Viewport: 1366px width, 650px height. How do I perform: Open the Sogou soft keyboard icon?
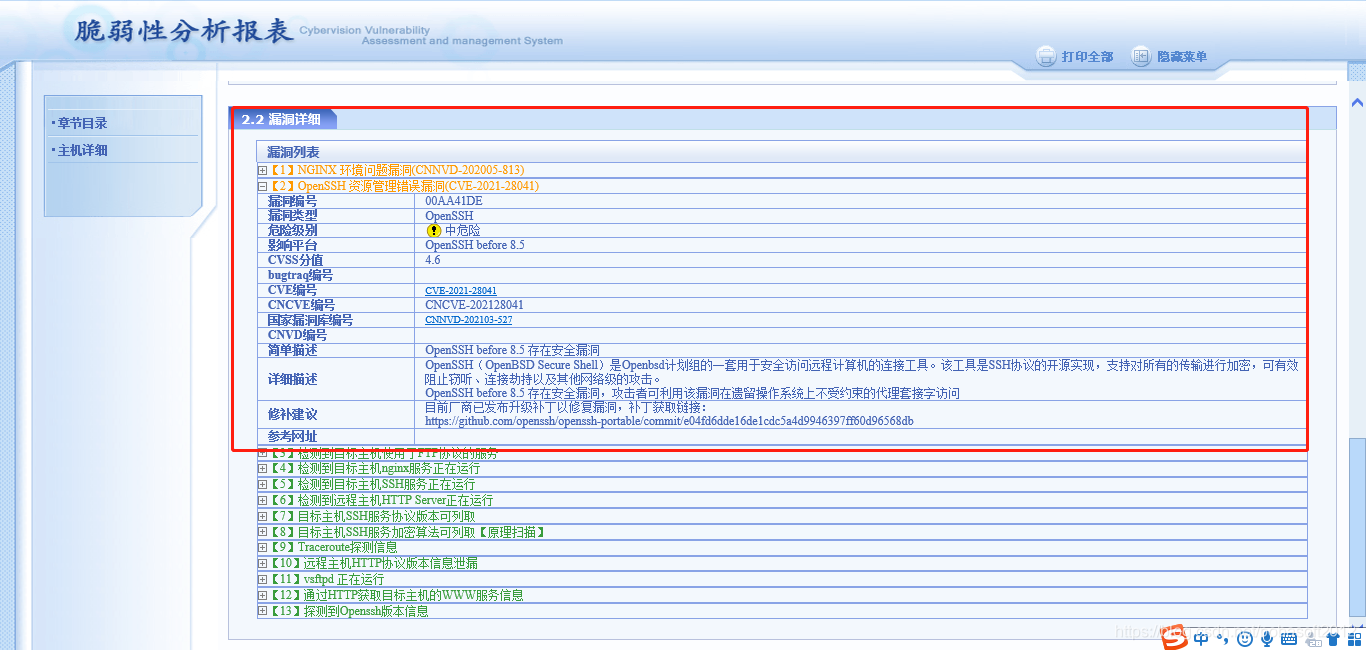[x=1289, y=638]
